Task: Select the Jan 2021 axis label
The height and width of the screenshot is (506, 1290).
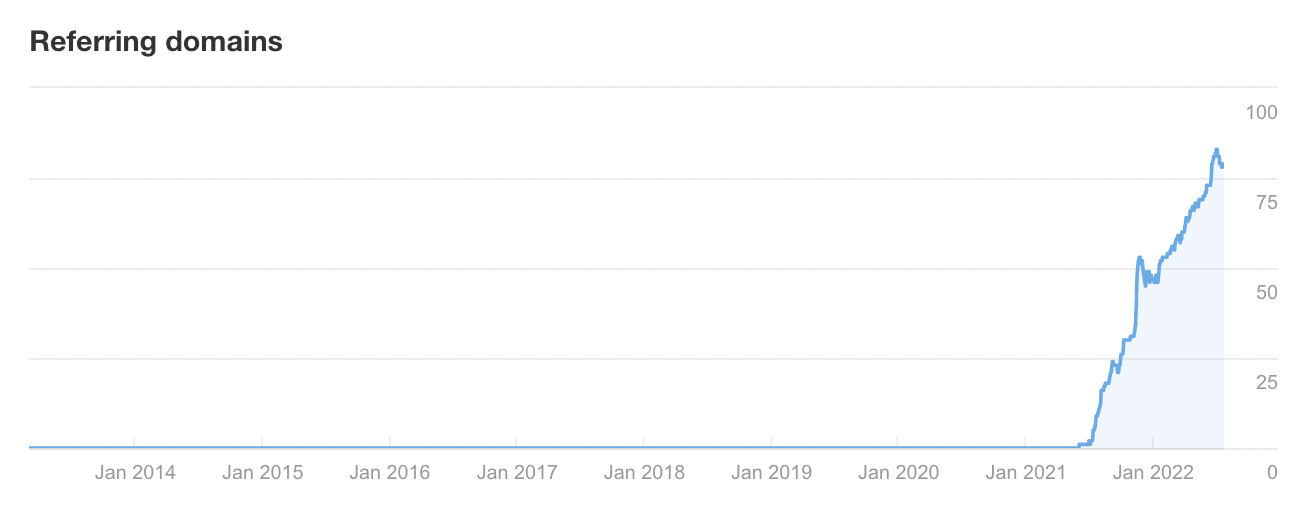Action: (x=1026, y=473)
